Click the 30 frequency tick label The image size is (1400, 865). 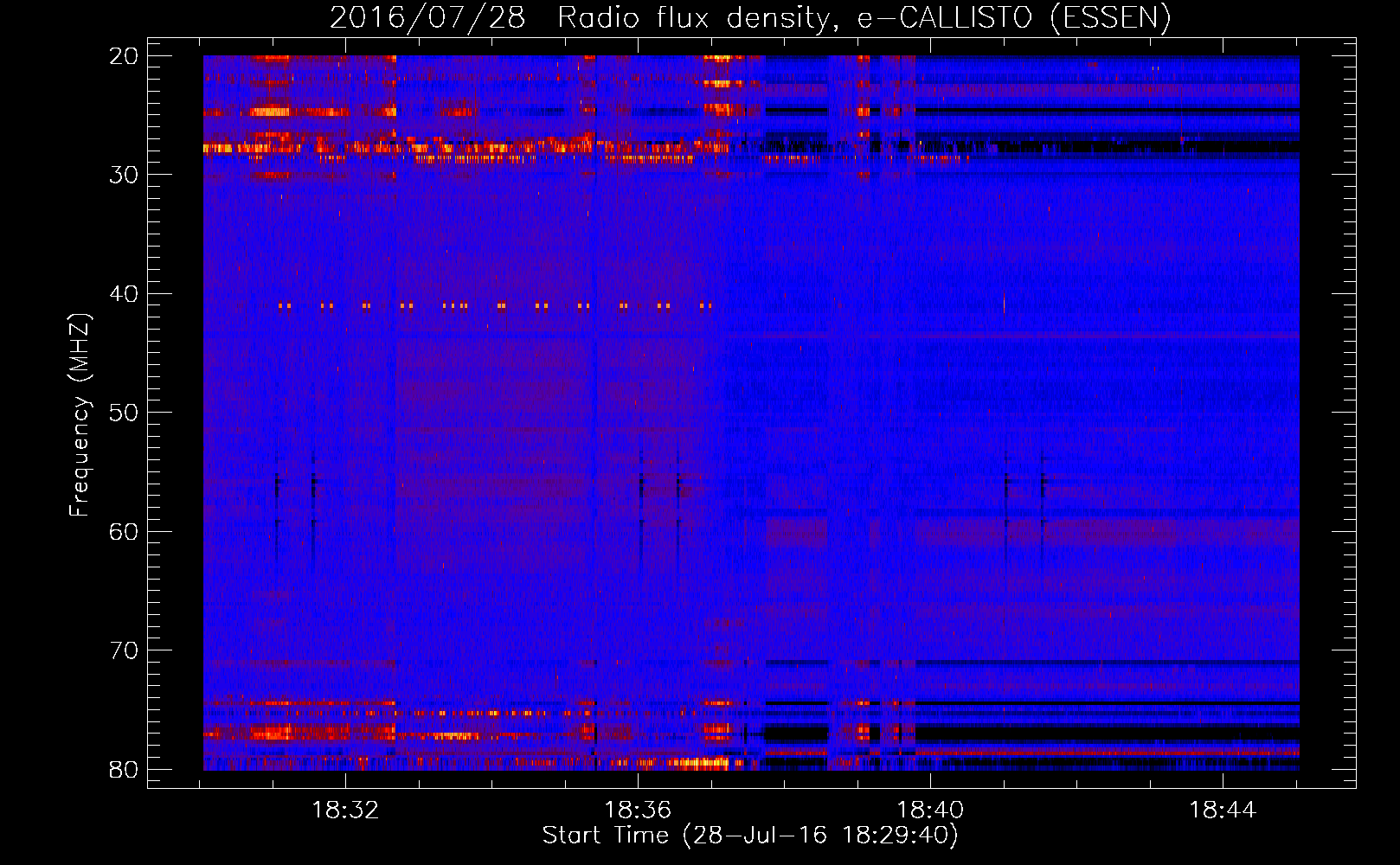[x=124, y=175]
